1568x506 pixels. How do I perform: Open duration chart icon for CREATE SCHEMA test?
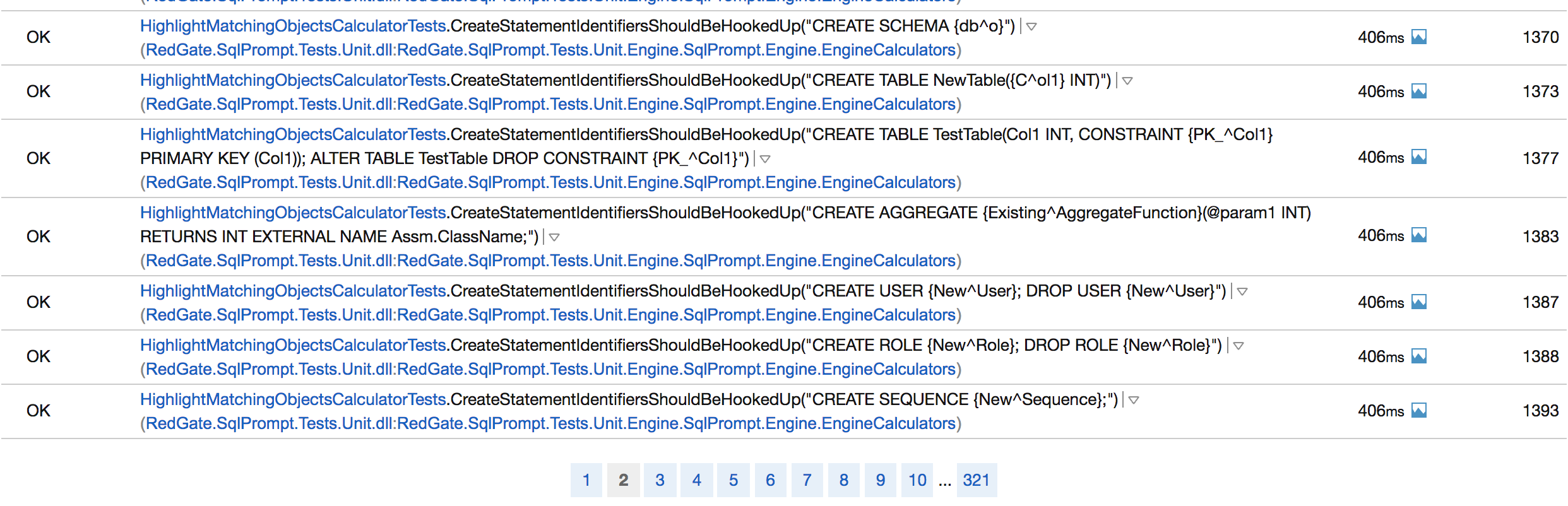click(x=1418, y=37)
